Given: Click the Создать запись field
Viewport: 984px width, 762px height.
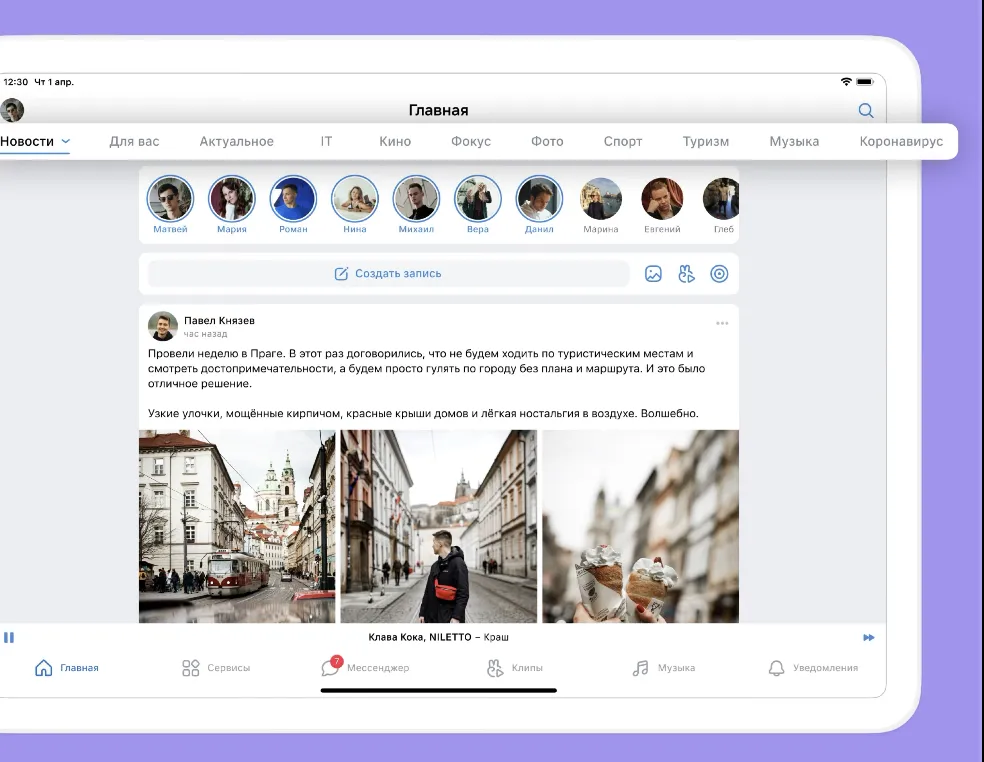Looking at the screenshot, I should pos(388,274).
